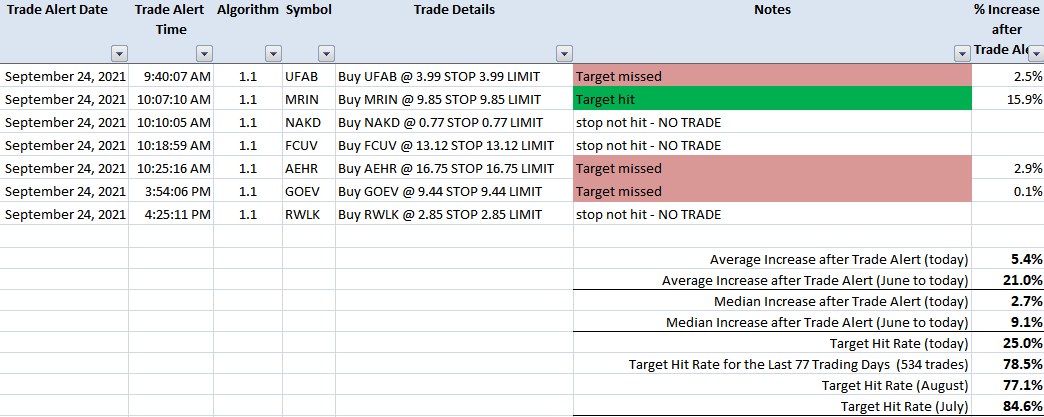
Task: Open the Symbol column filter dropdown
Action: 326,54
